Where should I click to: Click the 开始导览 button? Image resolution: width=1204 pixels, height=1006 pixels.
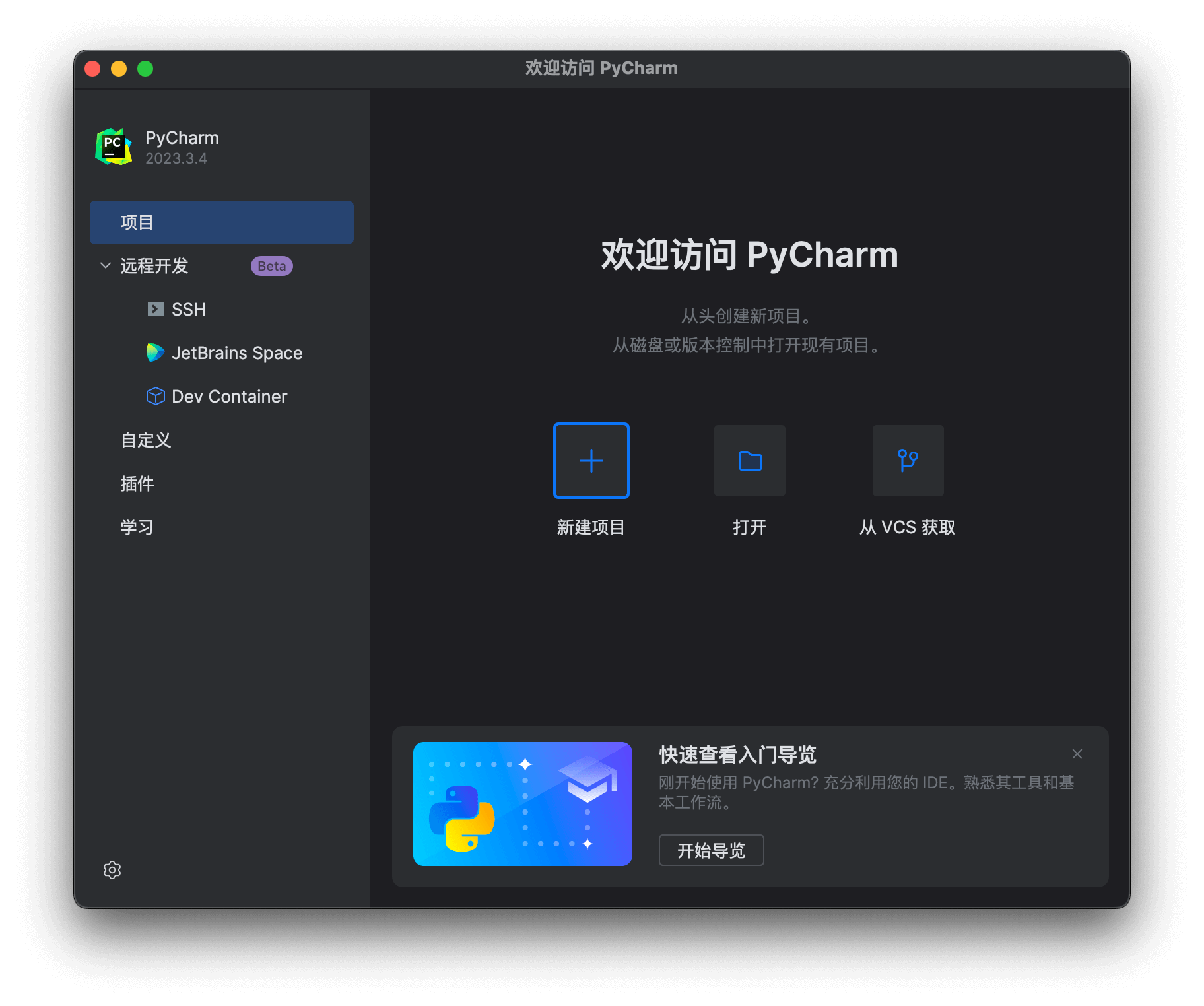click(x=711, y=850)
